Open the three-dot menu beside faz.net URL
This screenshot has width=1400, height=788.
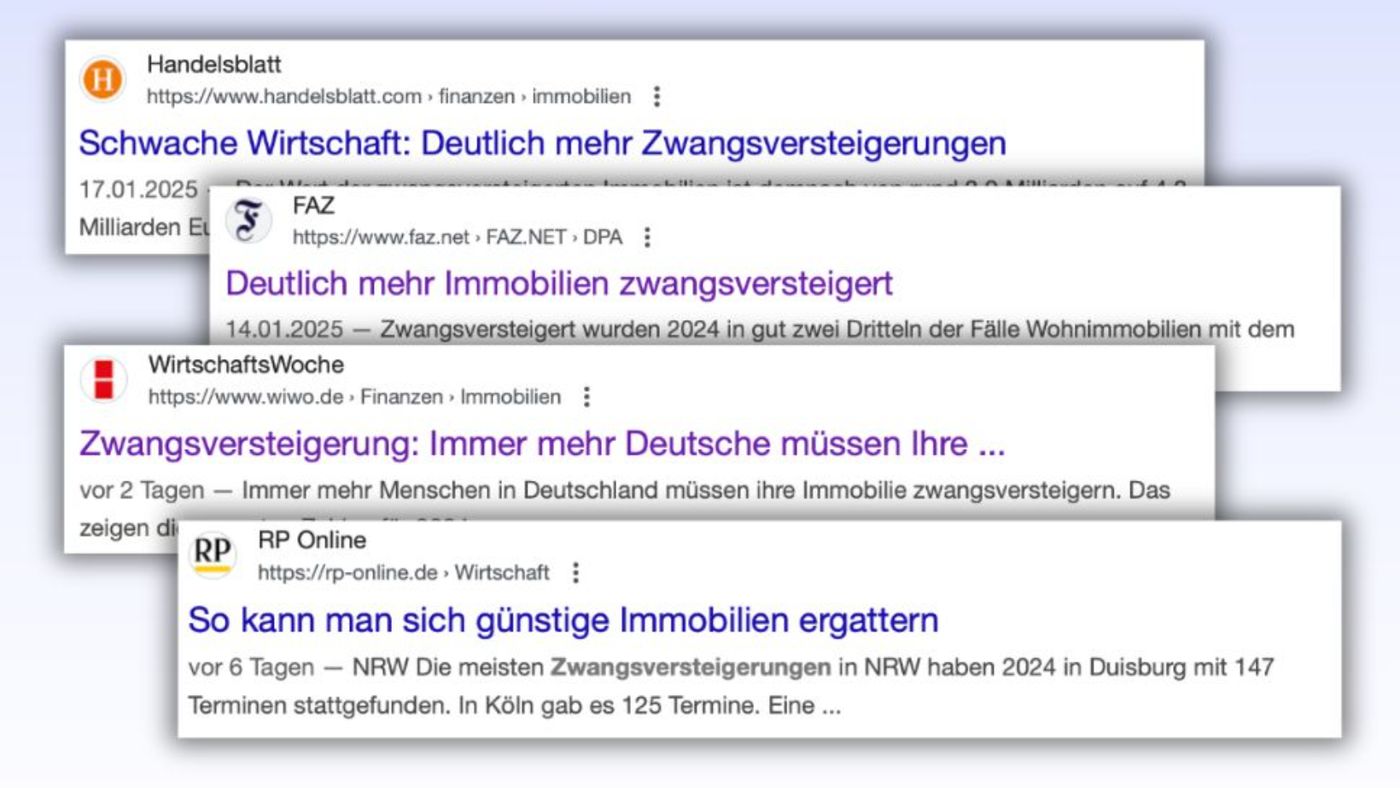click(x=647, y=237)
